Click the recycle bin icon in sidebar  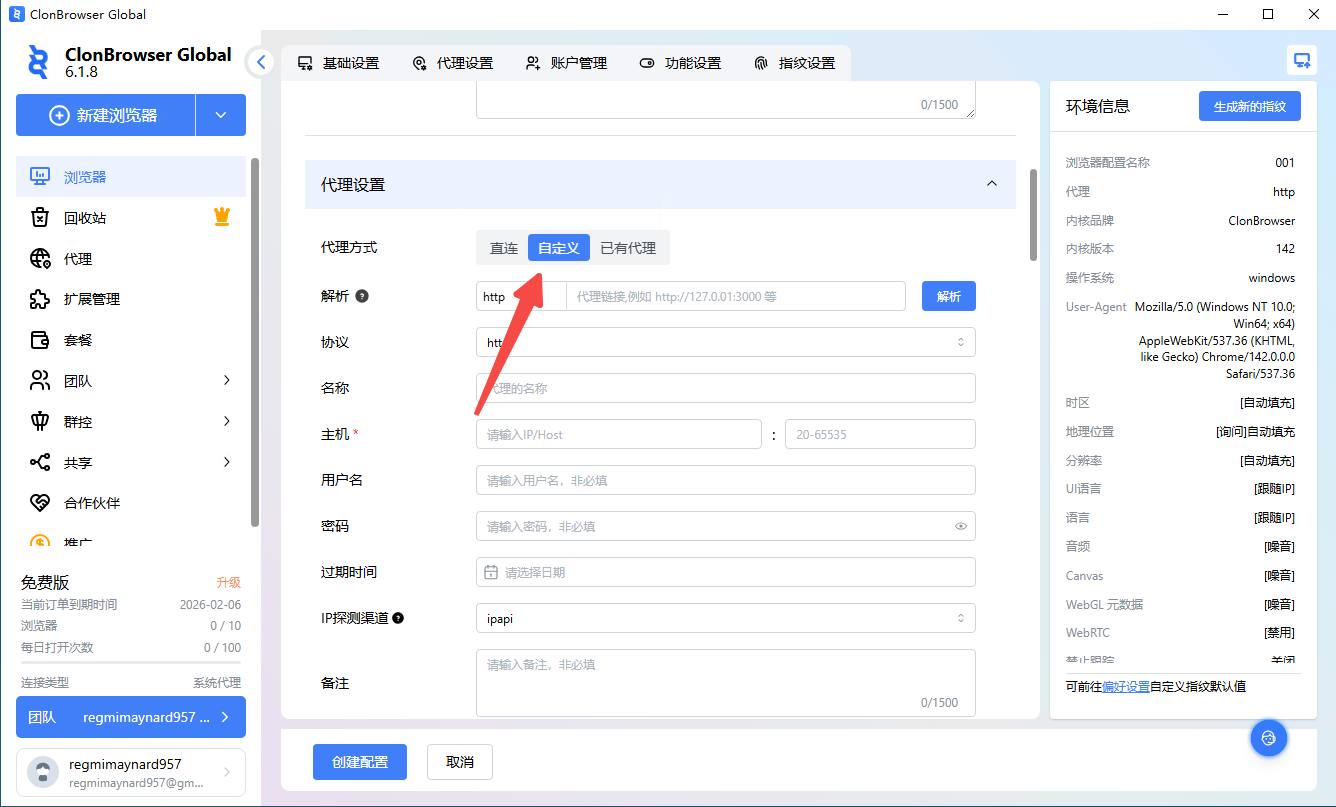click(x=40, y=217)
